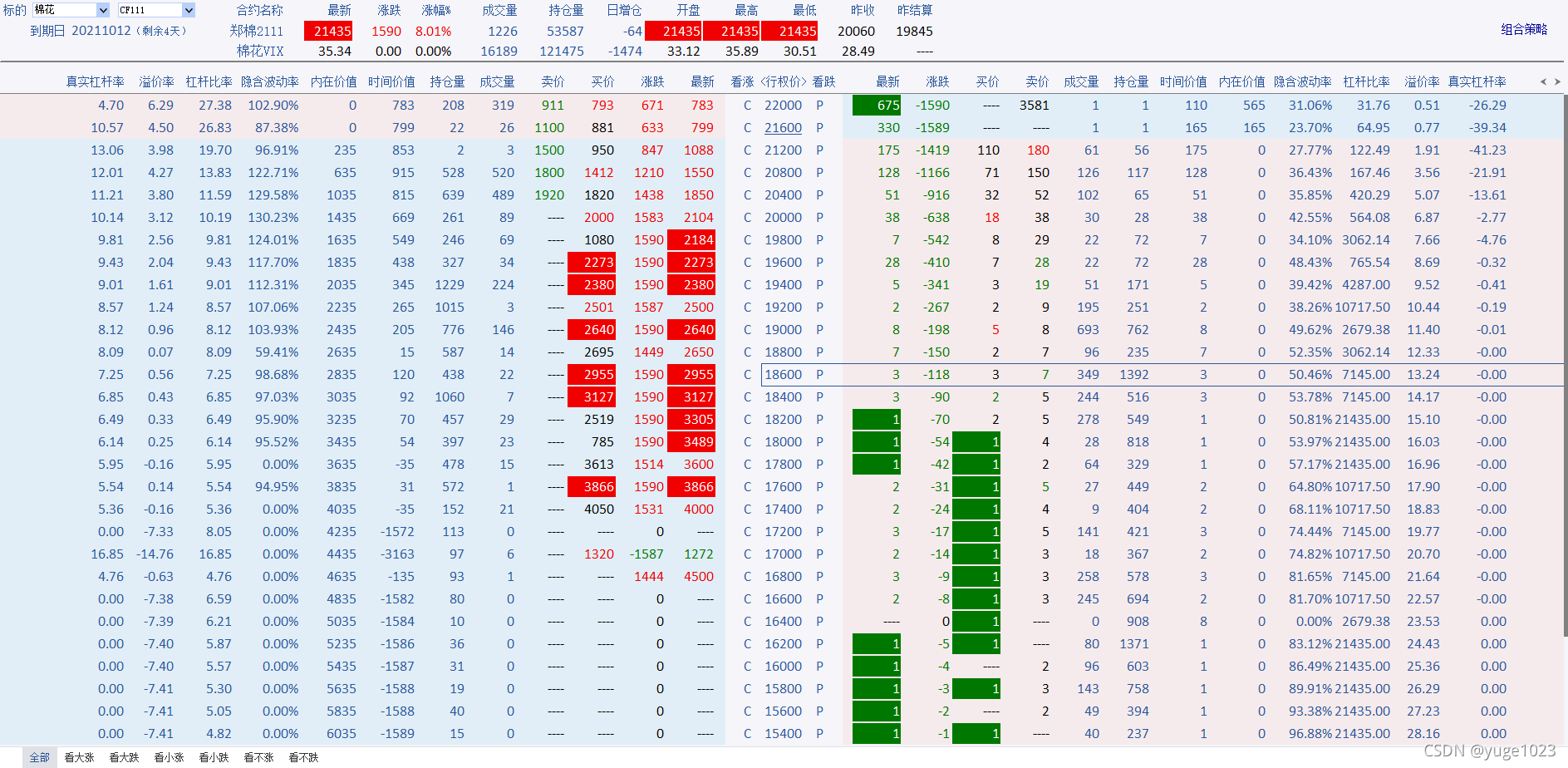Image resolution: width=1568 pixels, height=768 pixels.
Task: Click the -41.23 real leverage cell
Action: [x=1487, y=150]
